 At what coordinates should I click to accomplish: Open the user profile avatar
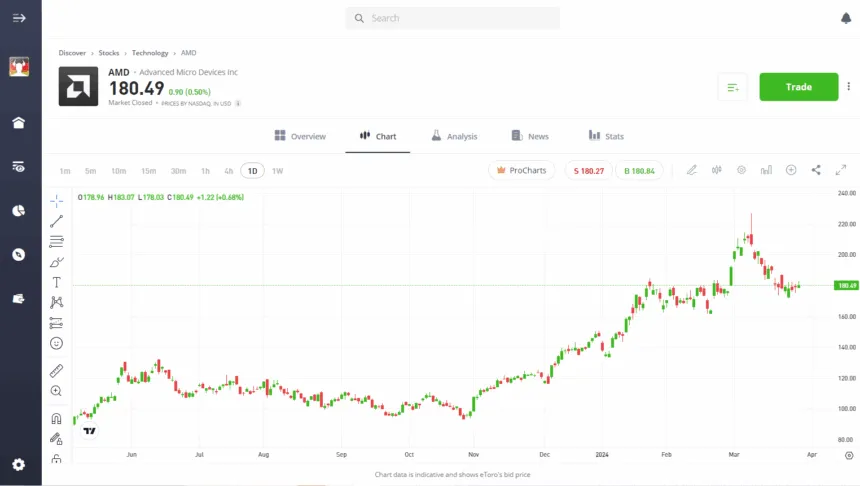19,67
